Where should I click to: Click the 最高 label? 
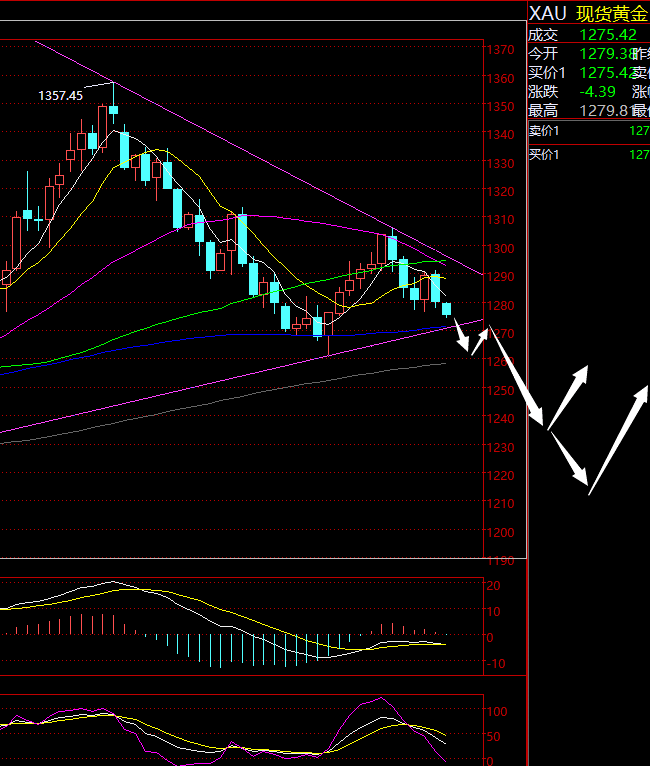pos(543,111)
